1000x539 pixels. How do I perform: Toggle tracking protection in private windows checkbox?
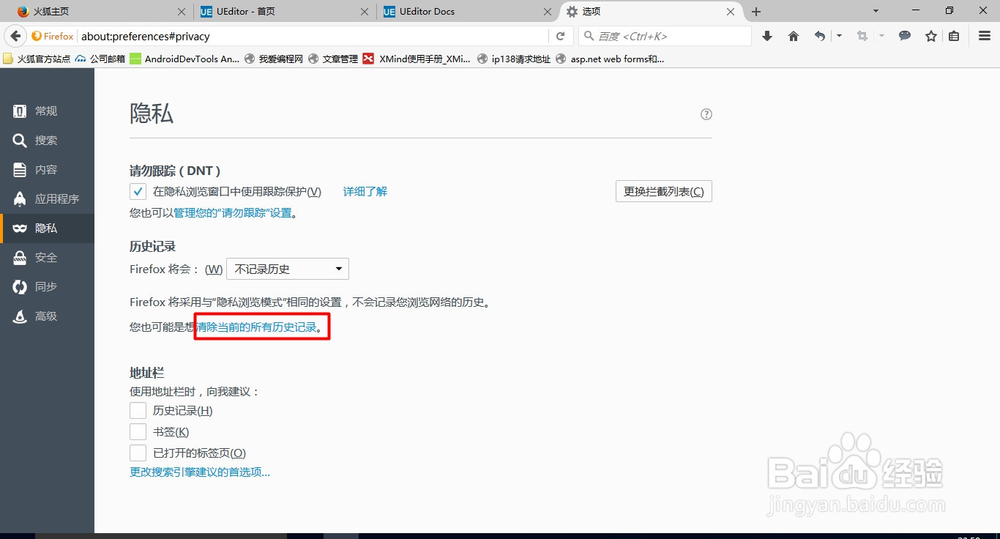pos(138,191)
